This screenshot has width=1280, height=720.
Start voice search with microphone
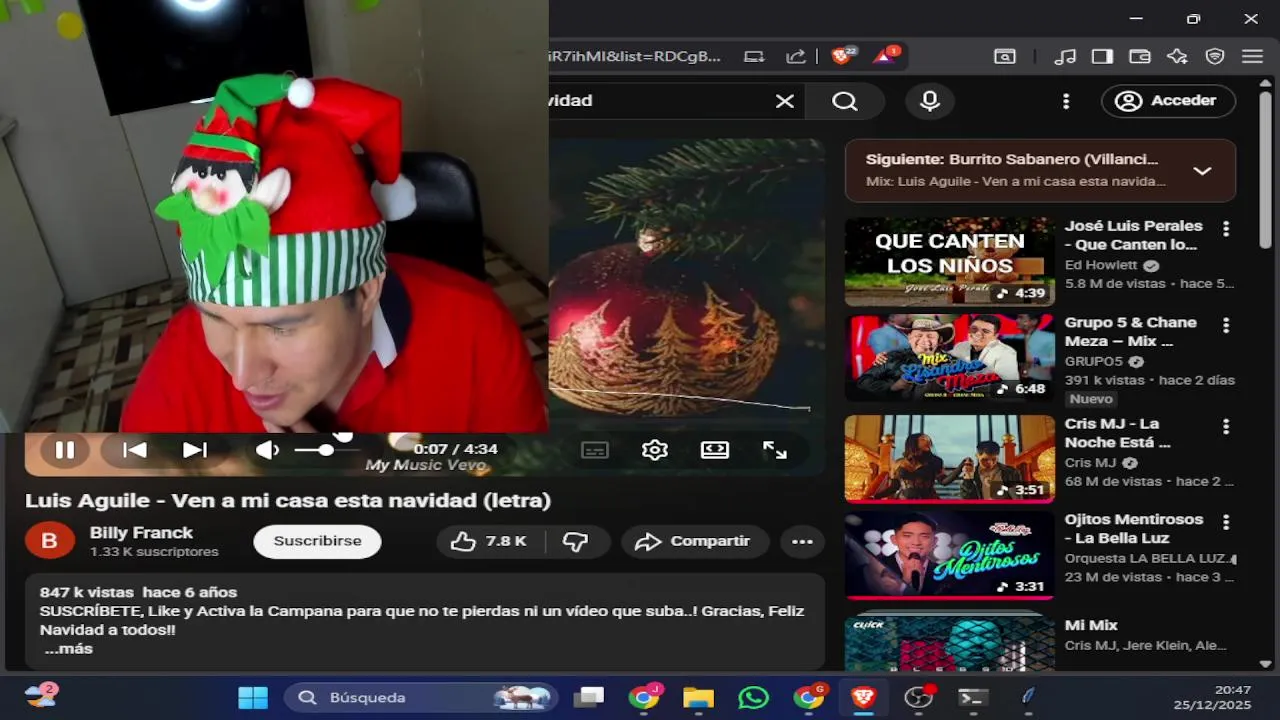930,101
